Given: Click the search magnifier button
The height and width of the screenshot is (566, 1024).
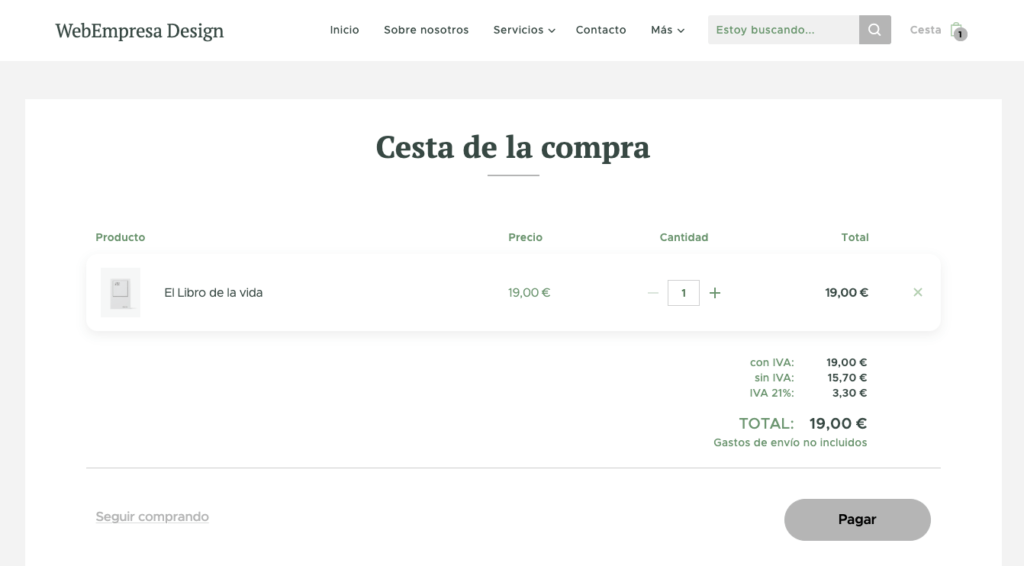Looking at the screenshot, I should 874,30.
